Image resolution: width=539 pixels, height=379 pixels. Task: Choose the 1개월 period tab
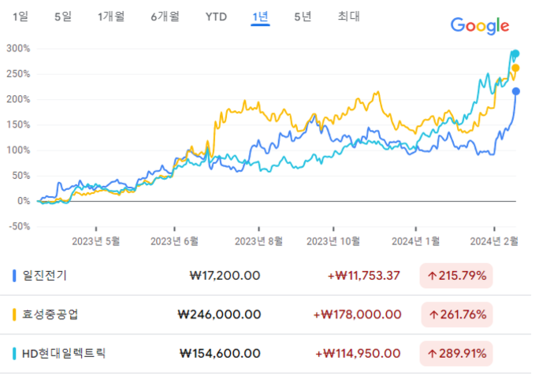coord(111,16)
